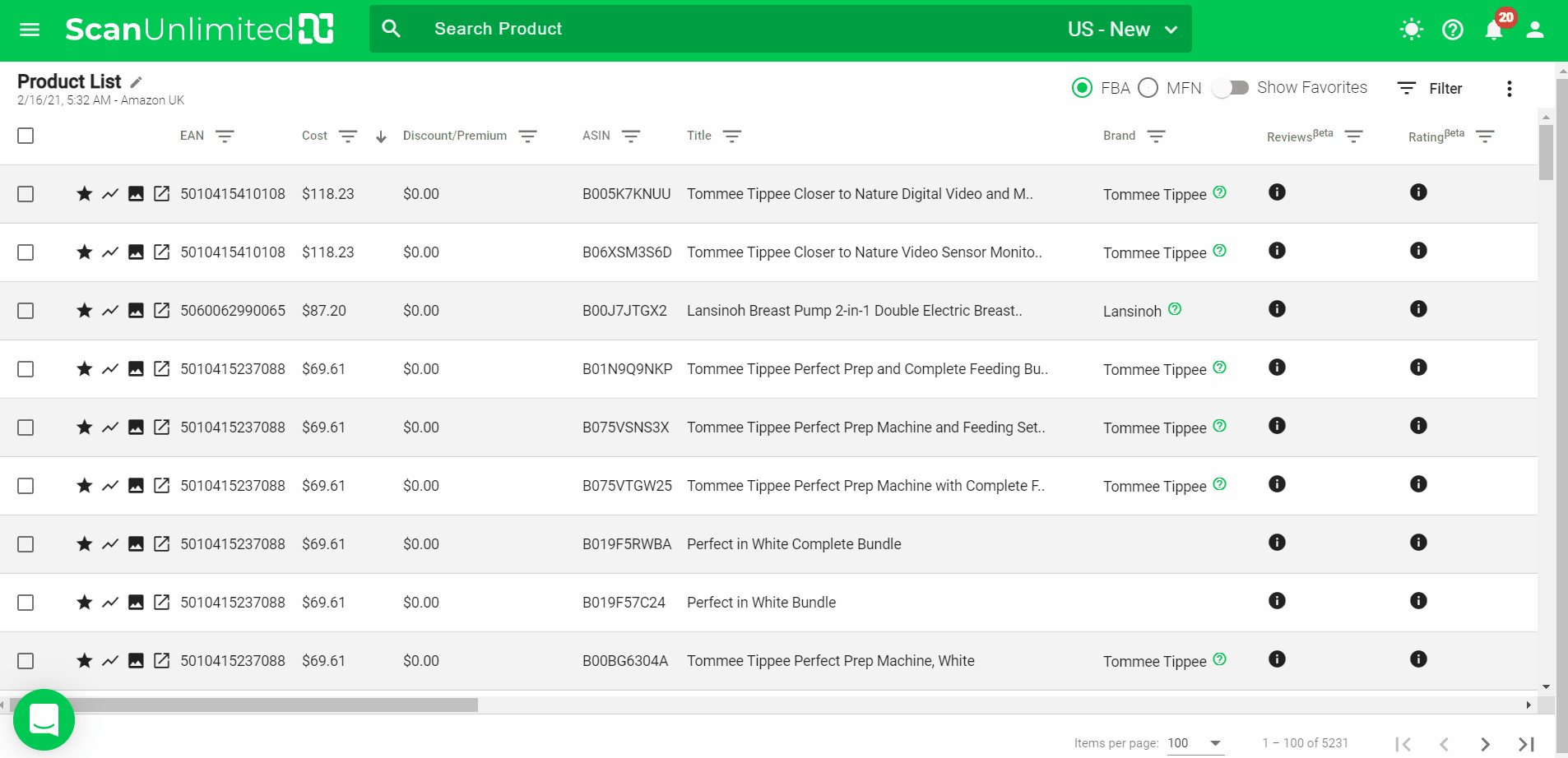Open the items per page dropdown
The width and height of the screenshot is (1568, 758).
[x=1195, y=743]
